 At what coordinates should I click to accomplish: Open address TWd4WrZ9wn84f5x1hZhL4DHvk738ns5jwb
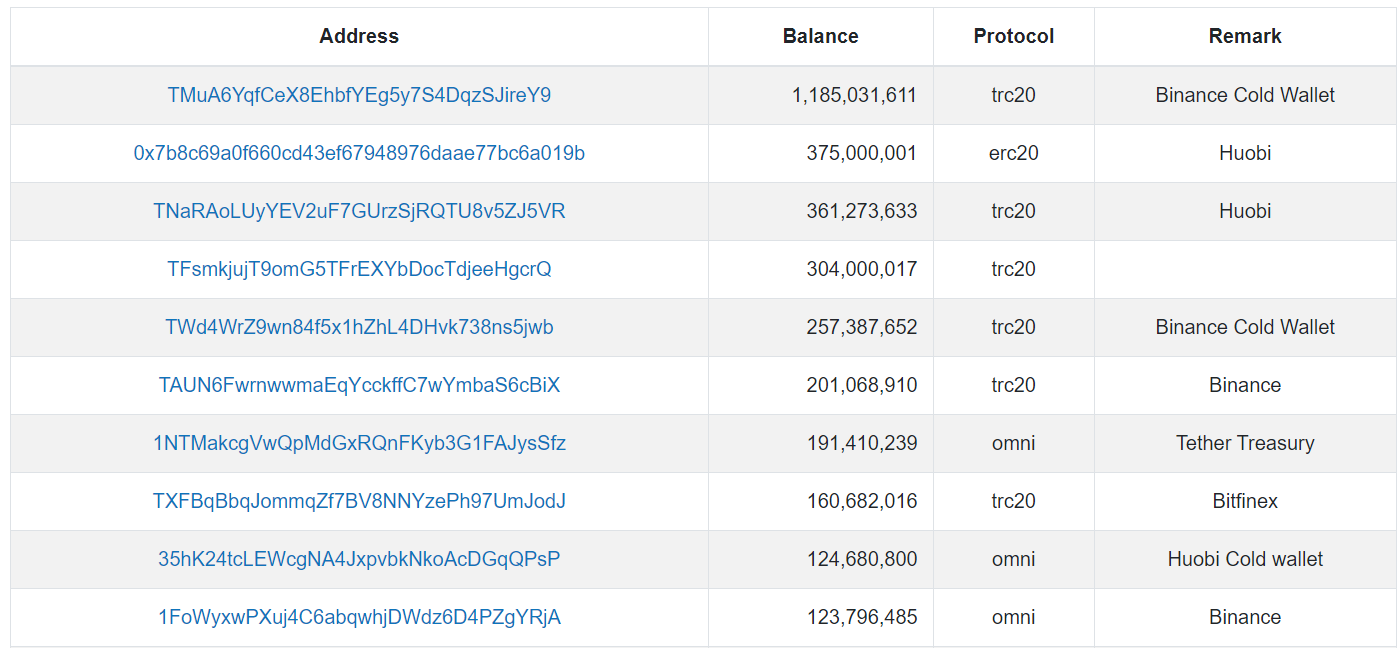click(359, 327)
